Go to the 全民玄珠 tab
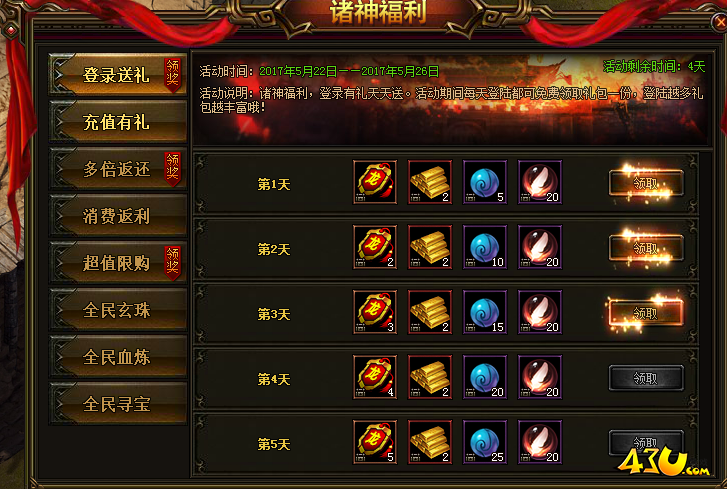 click(118, 310)
